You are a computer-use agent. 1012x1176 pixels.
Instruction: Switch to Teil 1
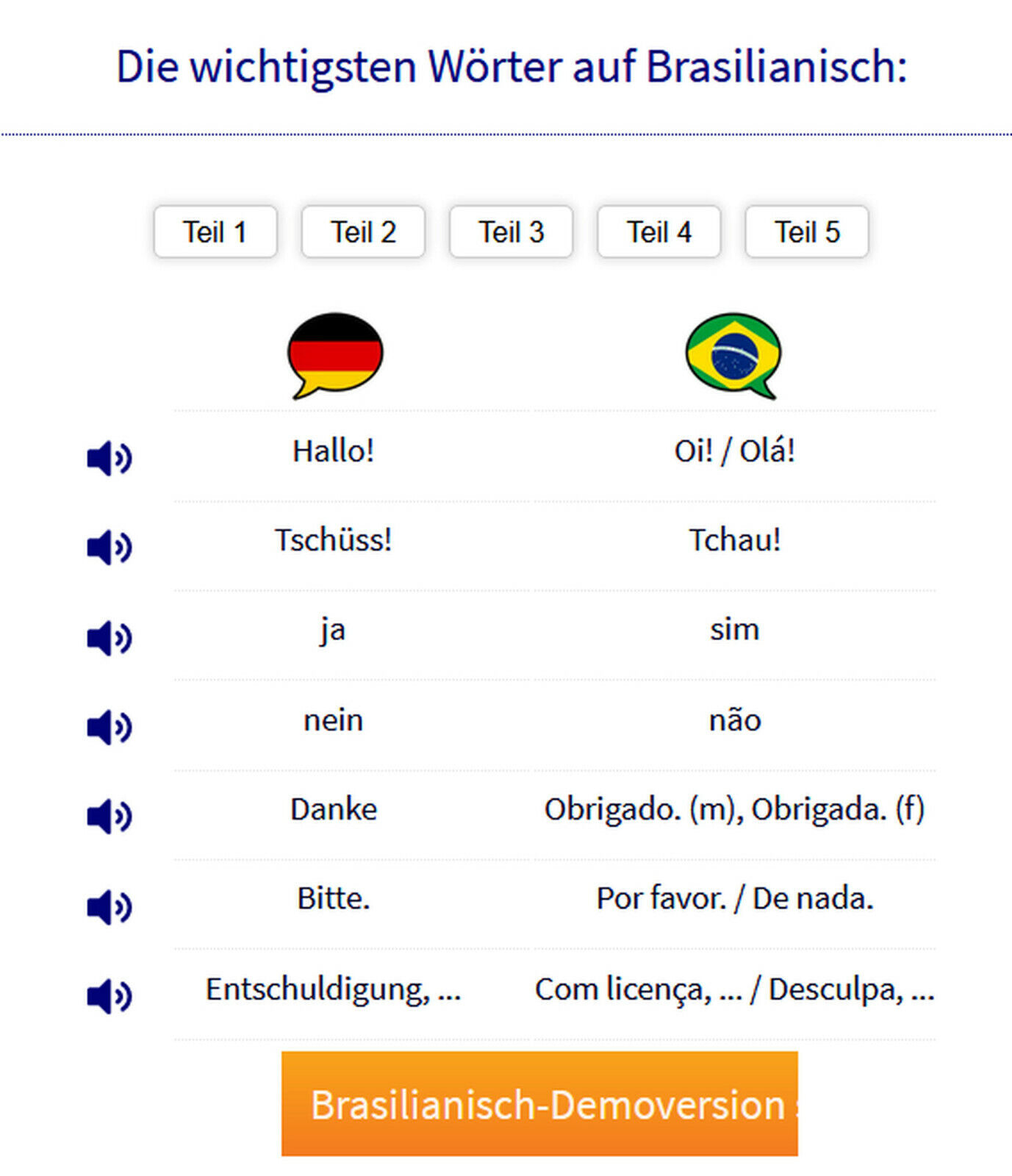tap(215, 232)
